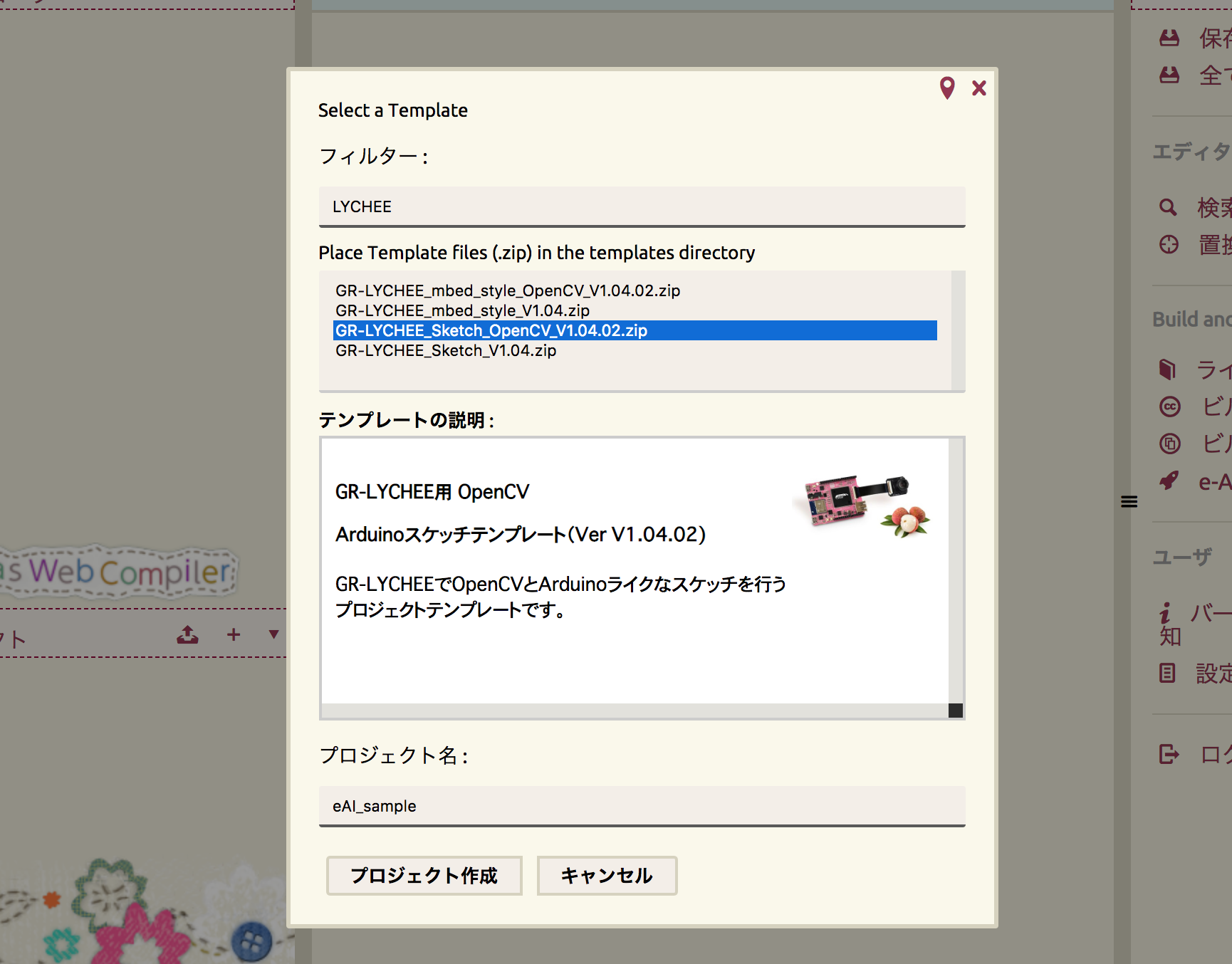Viewport: 1232px width, 964px height.
Task: Click the template list vertical scrollbar
Action: [x=958, y=330]
